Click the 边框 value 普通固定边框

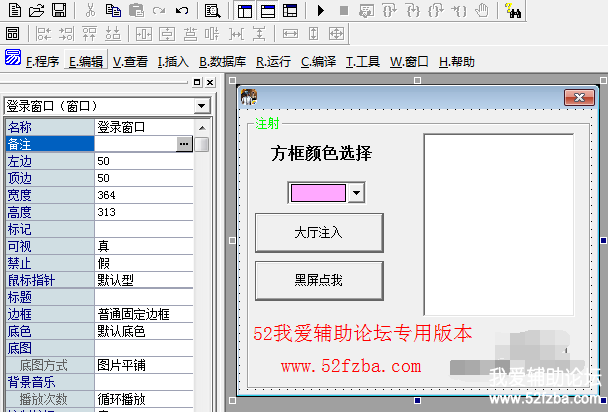(143, 314)
